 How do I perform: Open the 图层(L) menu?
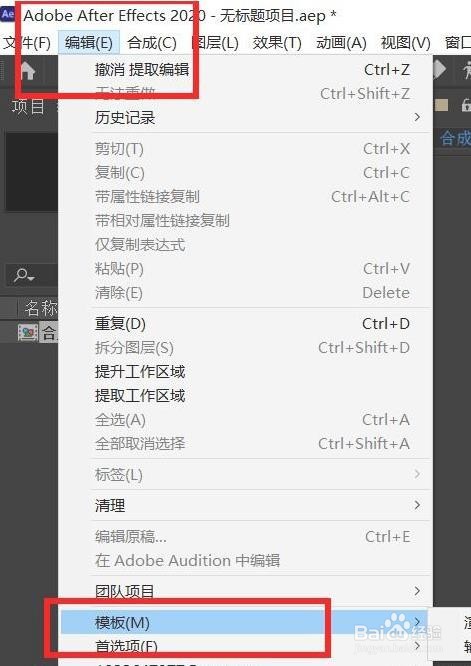click(216, 42)
